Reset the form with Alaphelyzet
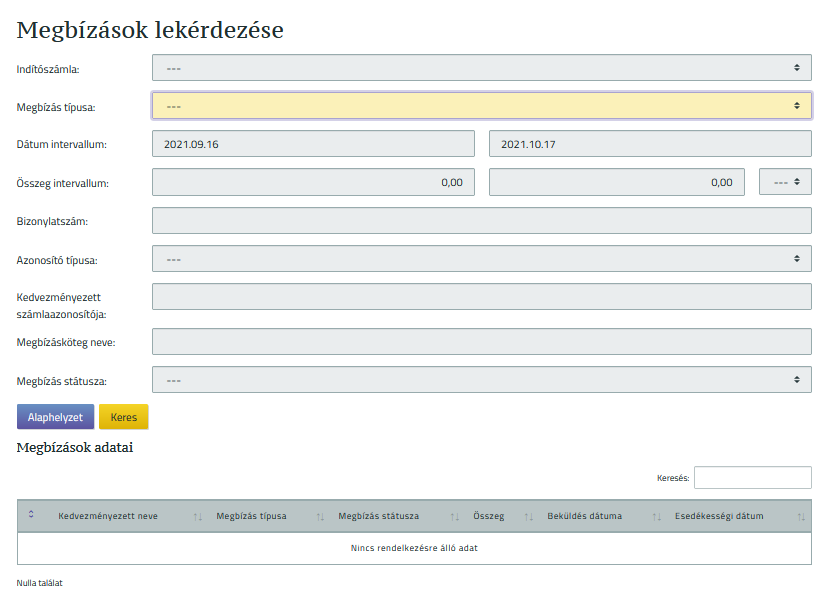The image size is (826, 610). tap(55, 417)
